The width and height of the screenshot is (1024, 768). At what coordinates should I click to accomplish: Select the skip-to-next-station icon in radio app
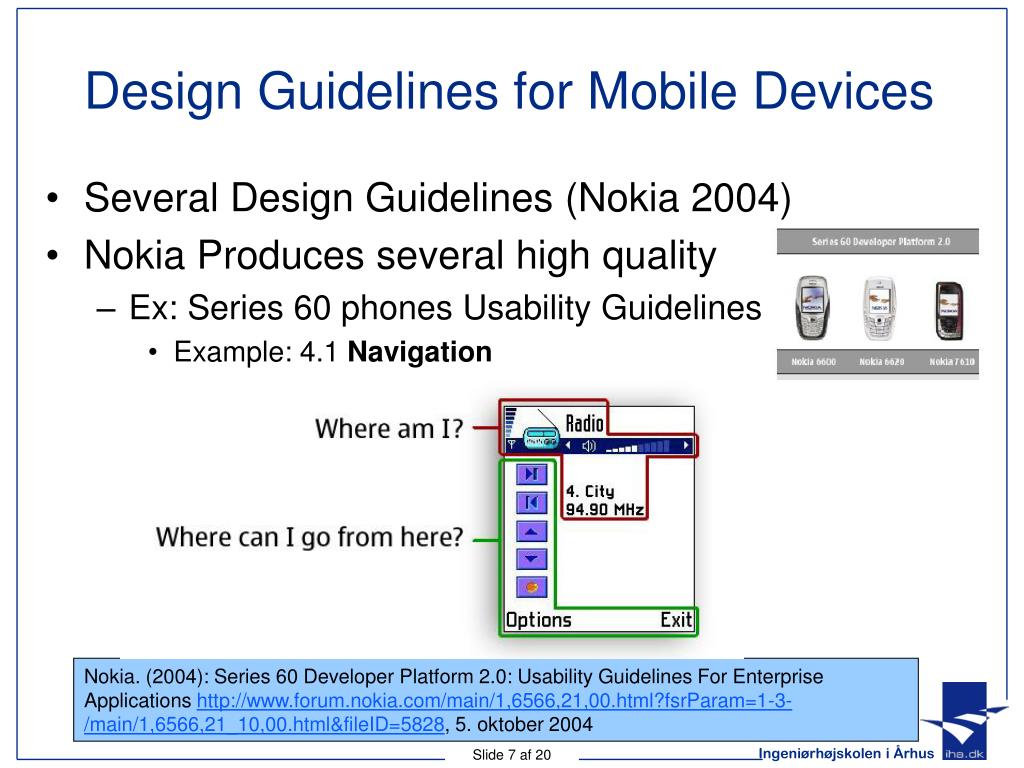click(x=532, y=474)
